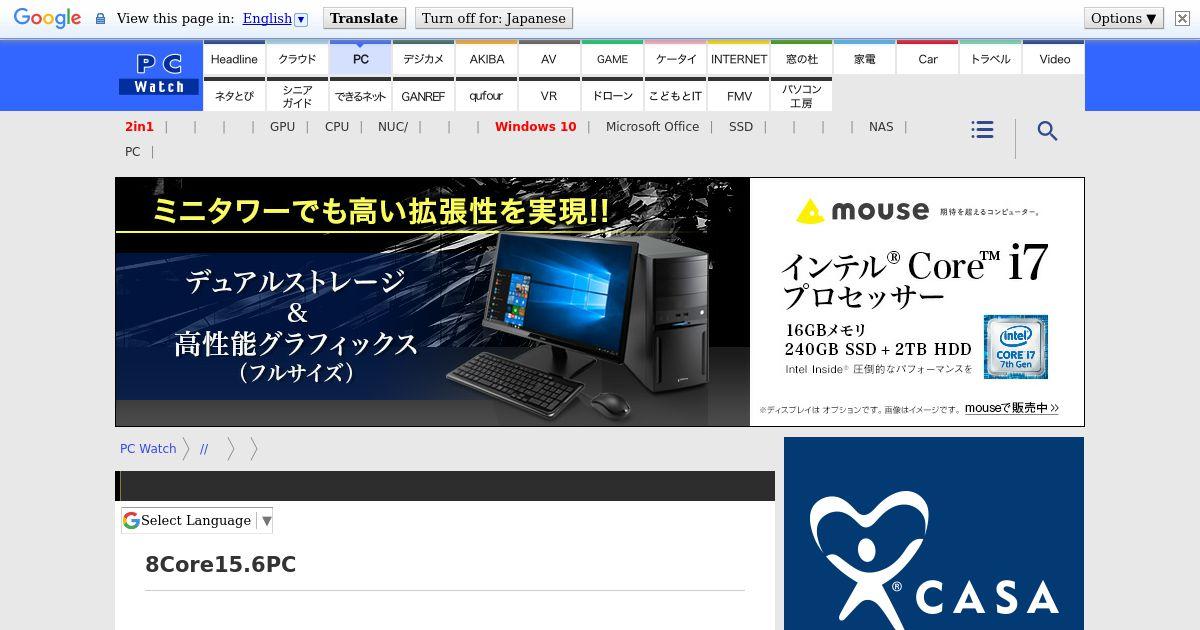
Task: Click the PC Watch breadcrumb link
Action: pos(148,448)
